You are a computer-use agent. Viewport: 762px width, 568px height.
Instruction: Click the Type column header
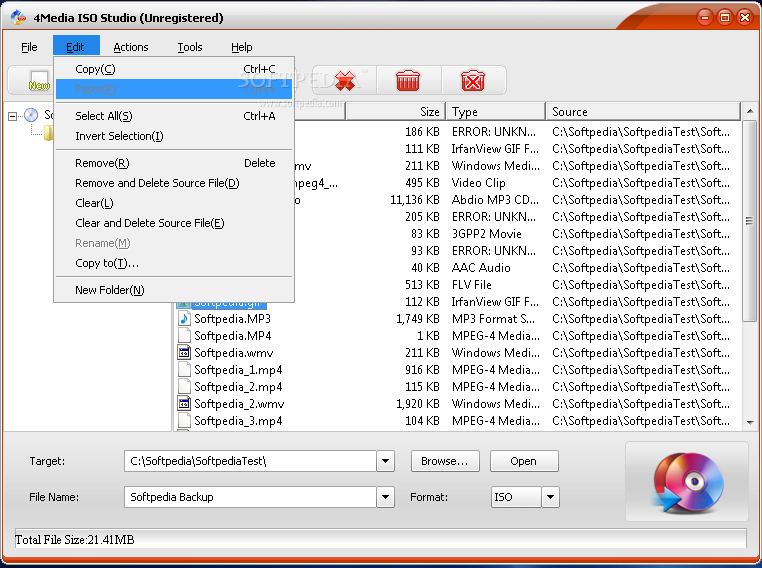496,112
